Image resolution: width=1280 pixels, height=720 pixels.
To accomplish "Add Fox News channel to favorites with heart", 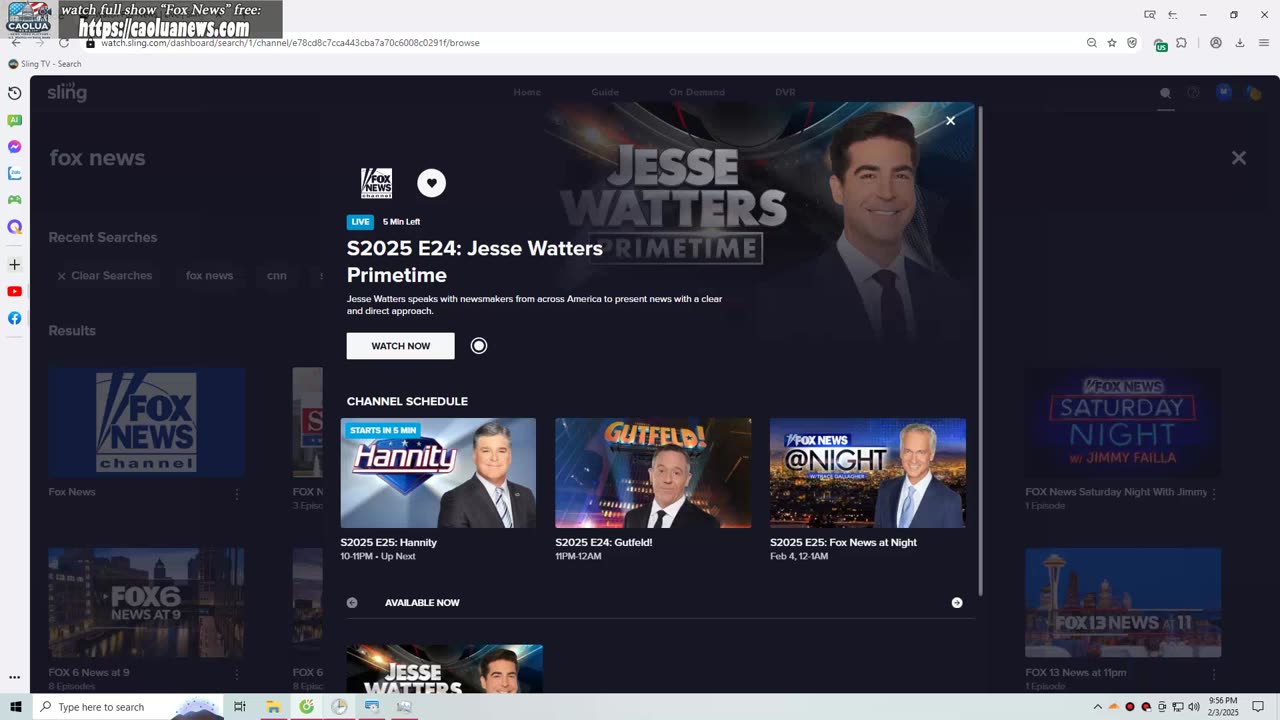I will click(x=431, y=183).
